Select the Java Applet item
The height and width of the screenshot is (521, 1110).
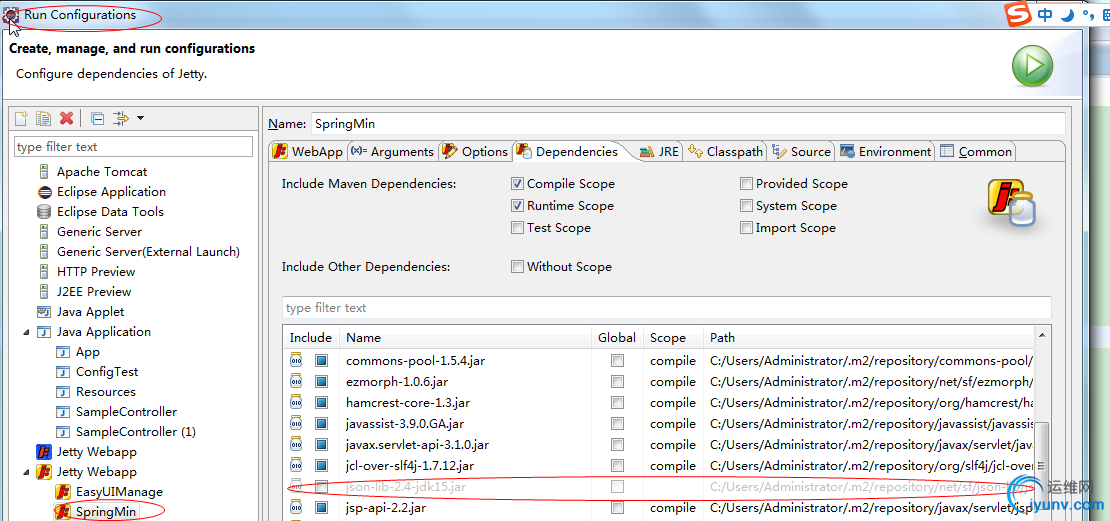(x=90, y=311)
